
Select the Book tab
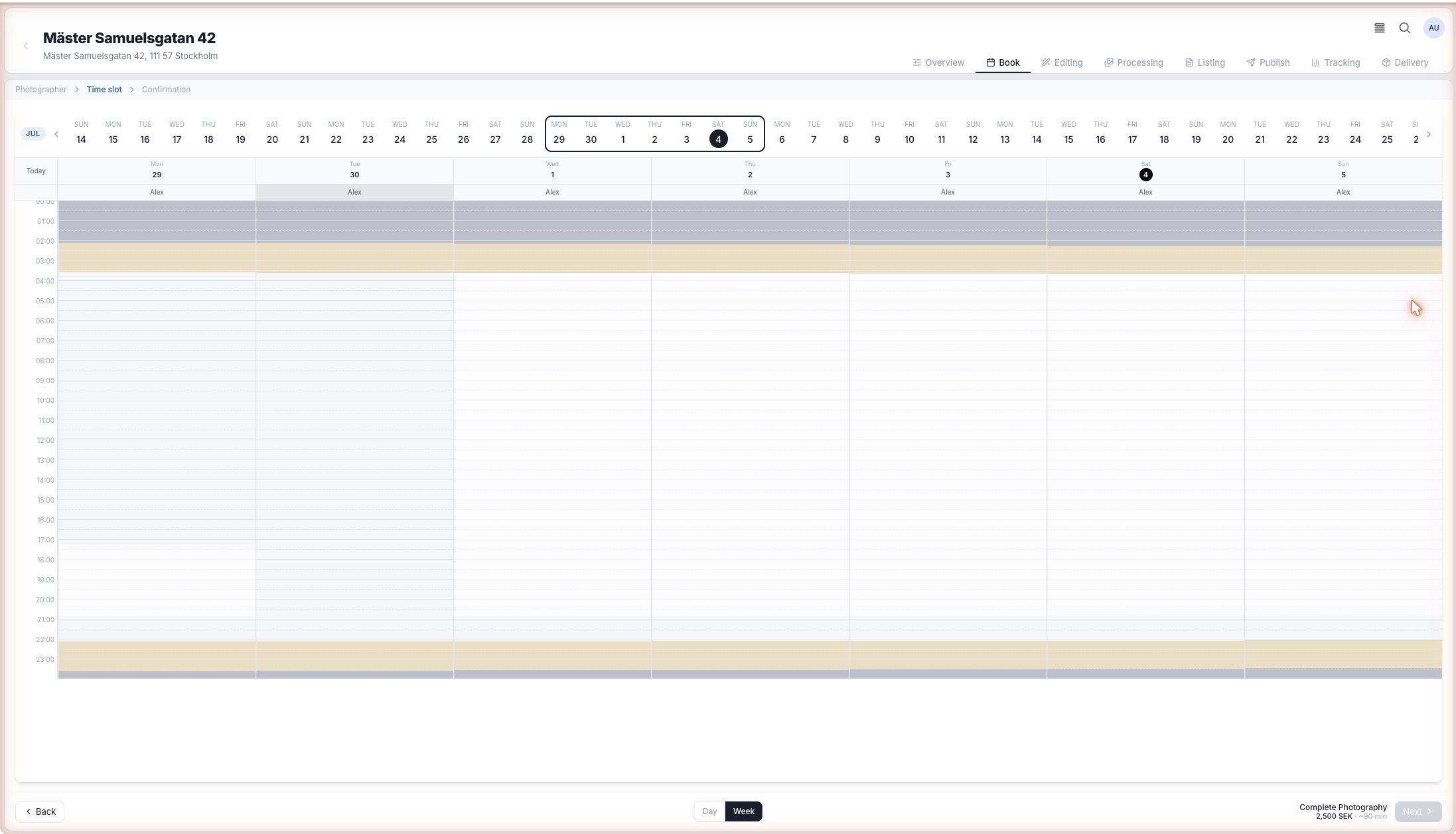tap(1003, 62)
